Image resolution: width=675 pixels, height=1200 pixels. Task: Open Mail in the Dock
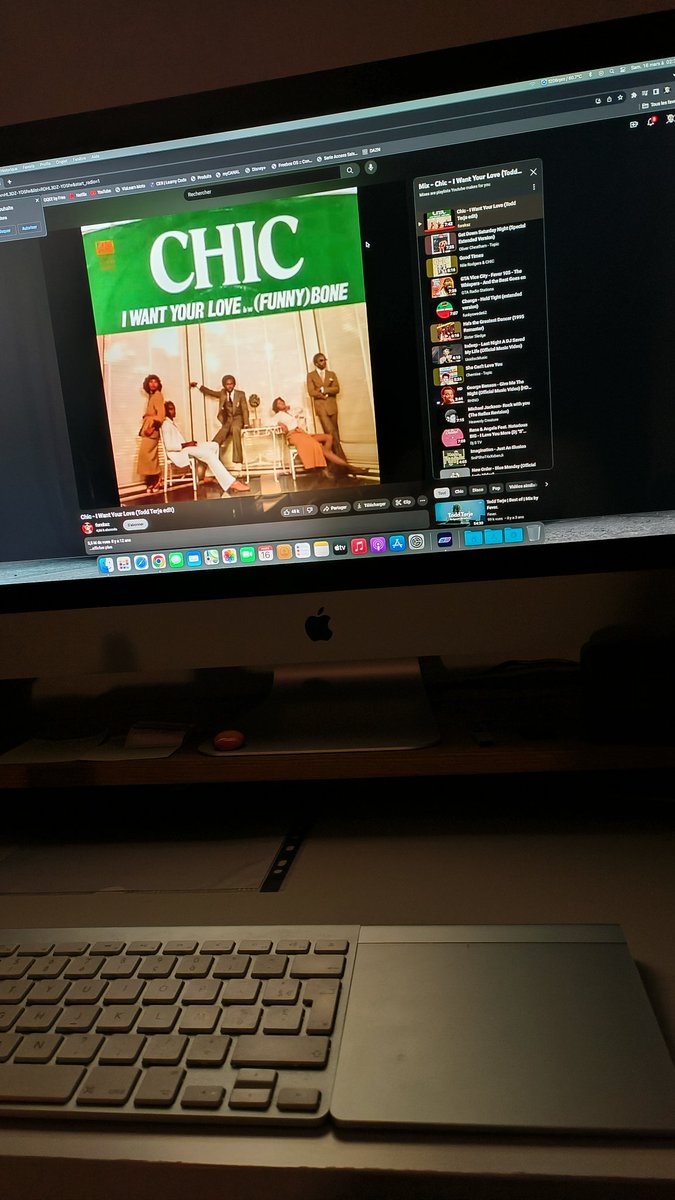pyautogui.click(x=194, y=560)
